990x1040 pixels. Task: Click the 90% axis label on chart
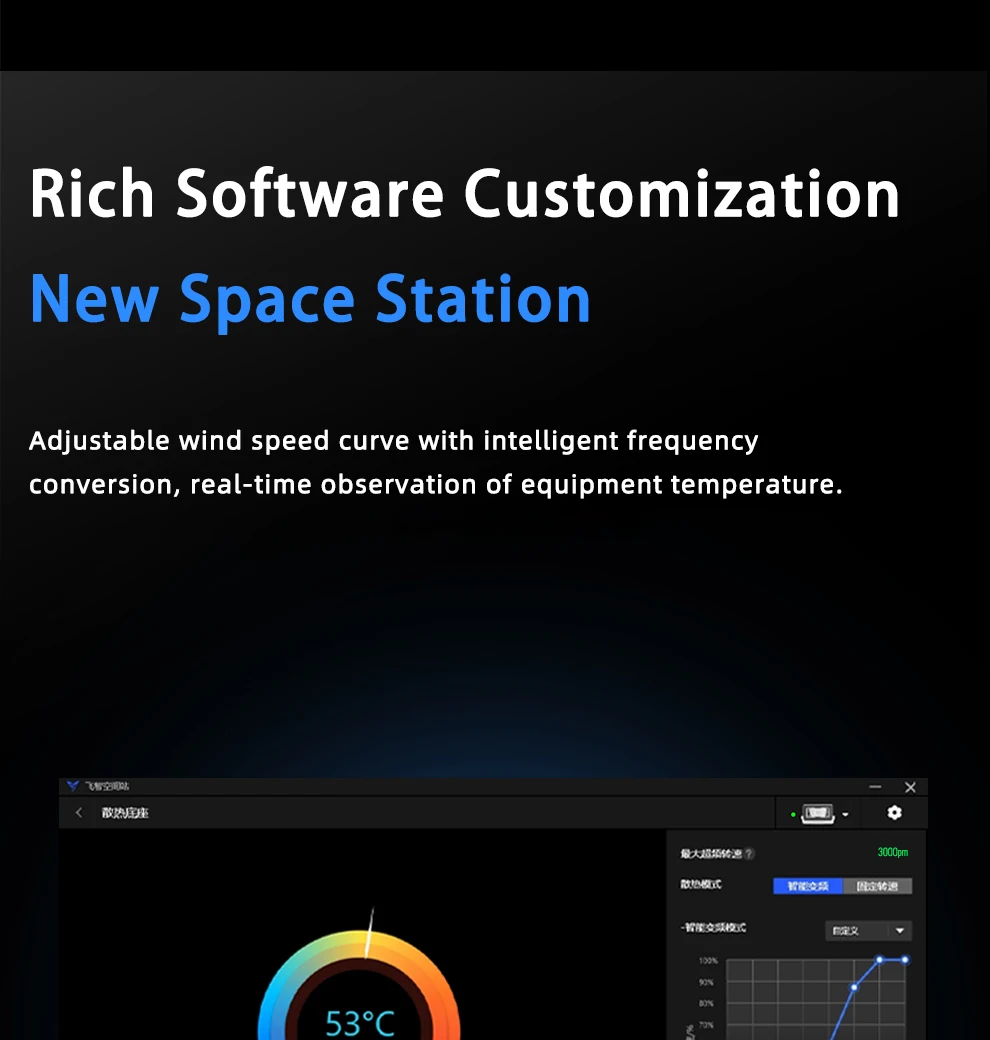click(x=706, y=982)
